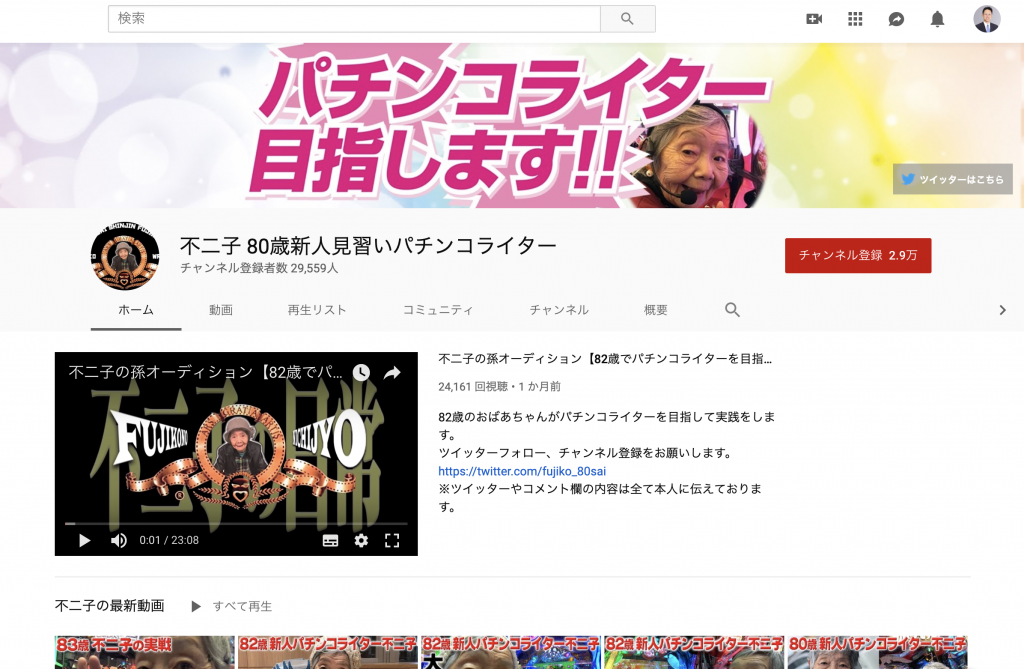Click the チャンネル登録 subscribe button
Image resolution: width=1024 pixels, height=669 pixels.
pos(858,255)
